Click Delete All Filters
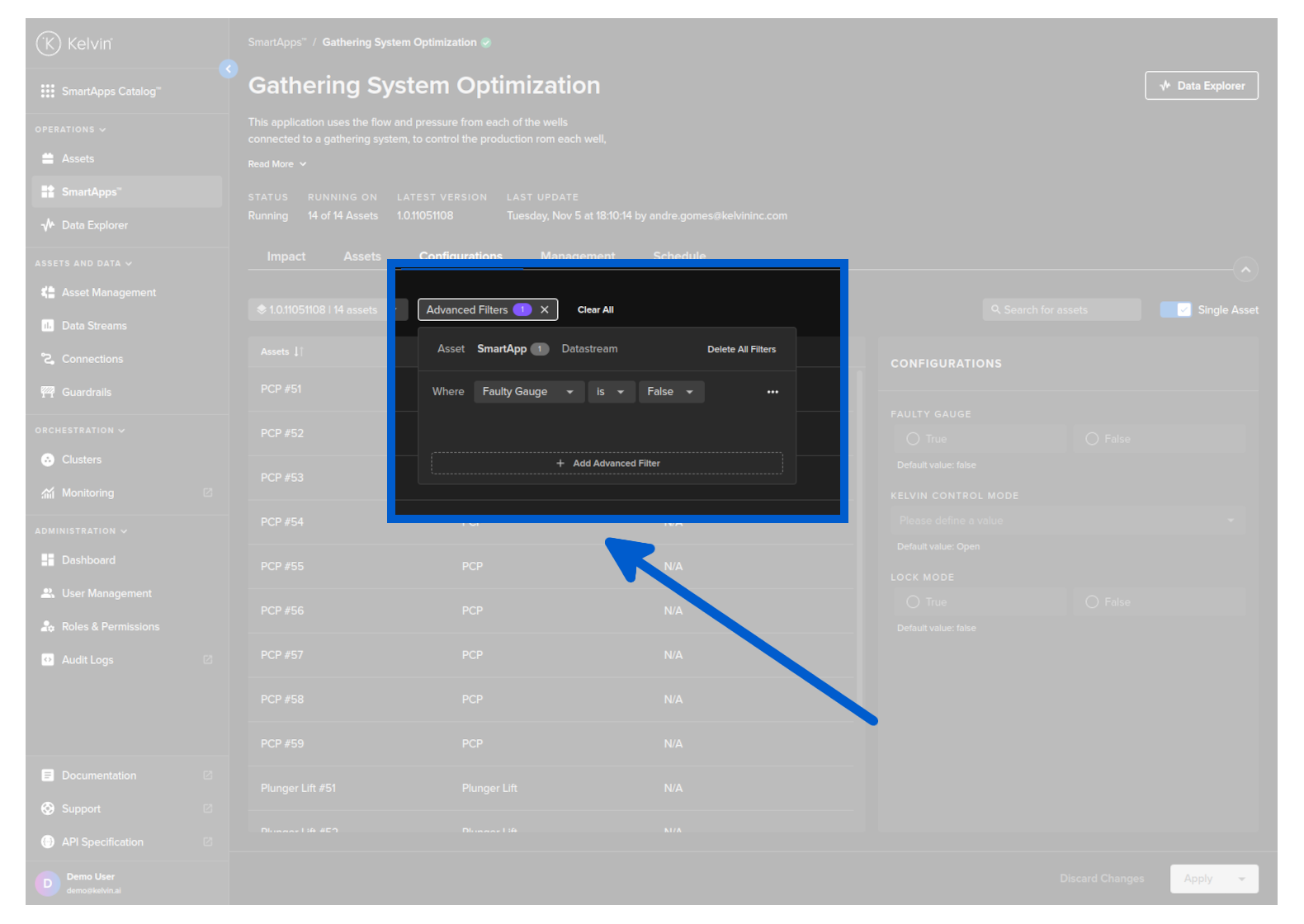 point(741,350)
